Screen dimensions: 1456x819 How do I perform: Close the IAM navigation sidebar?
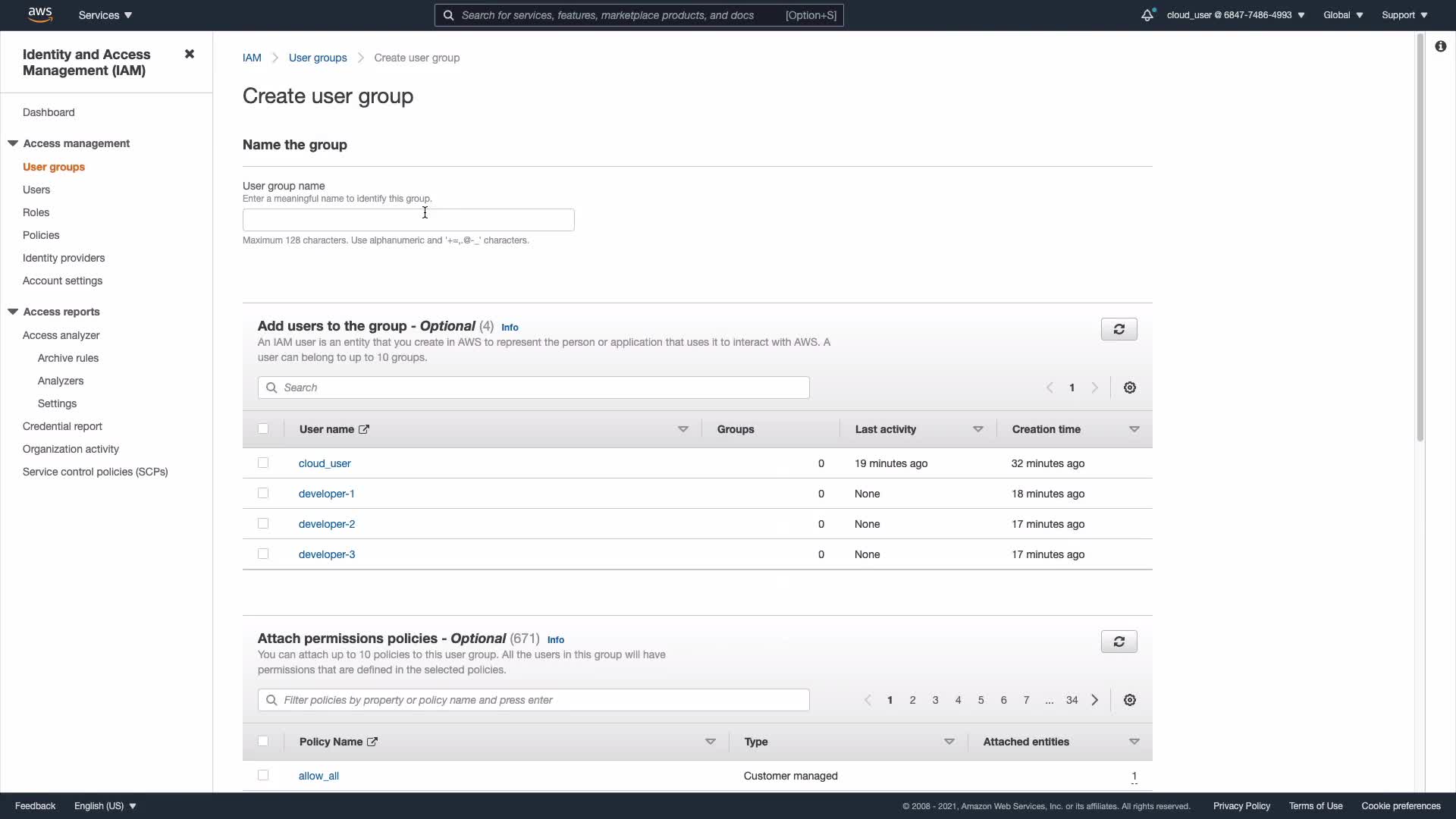[190, 54]
